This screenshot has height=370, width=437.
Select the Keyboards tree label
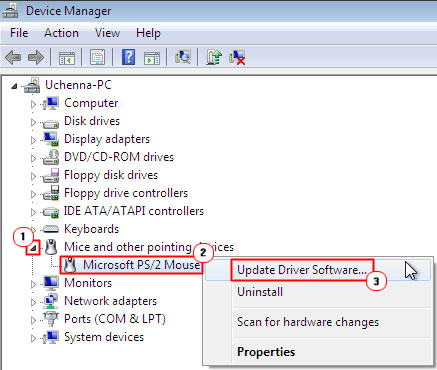coord(91,229)
